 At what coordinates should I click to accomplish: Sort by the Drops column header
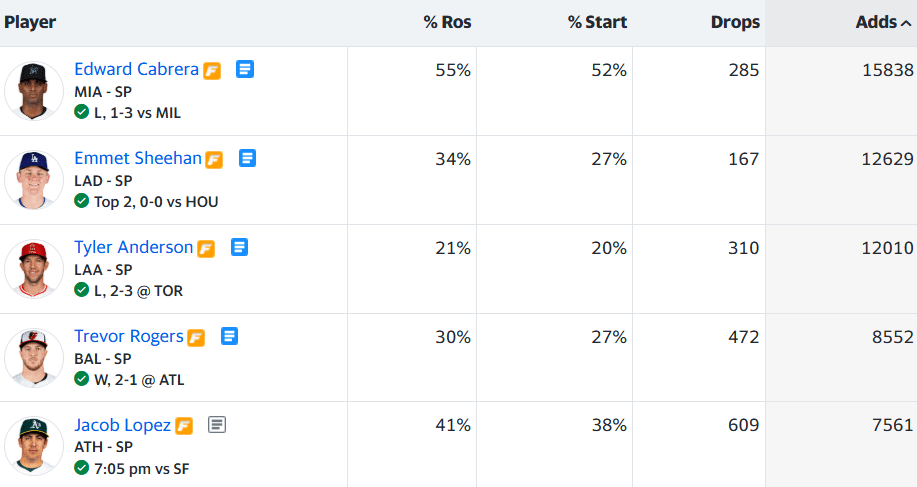point(735,22)
